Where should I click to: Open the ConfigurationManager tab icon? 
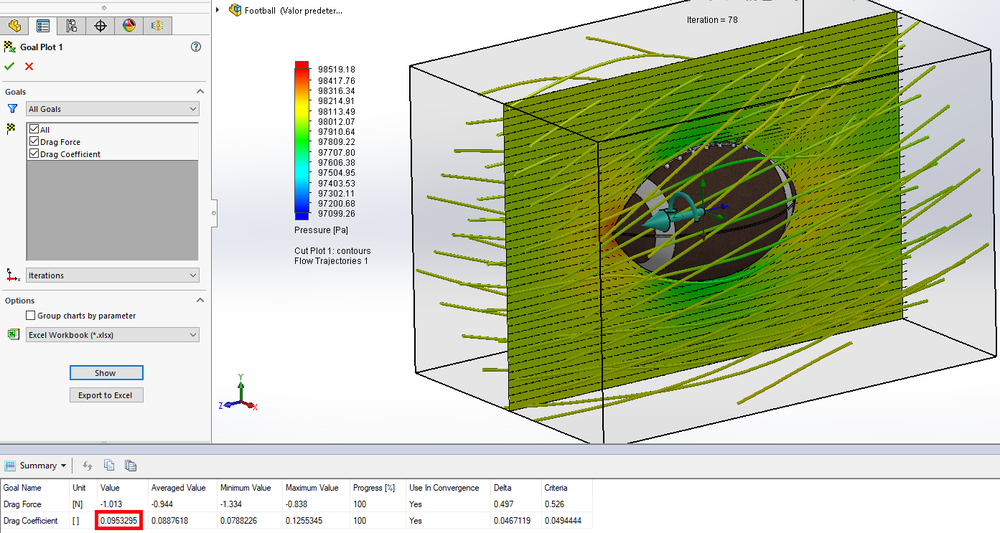[x=71, y=26]
